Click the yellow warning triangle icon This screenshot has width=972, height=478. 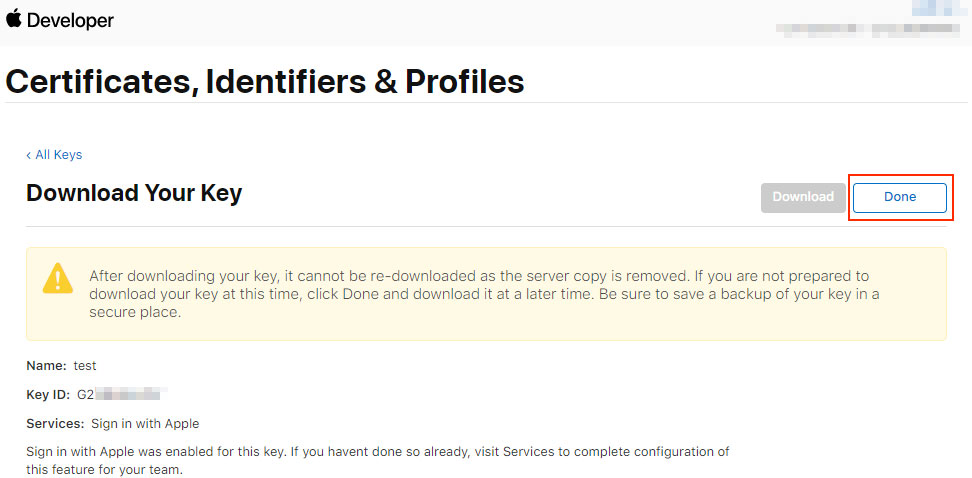pos(58,278)
